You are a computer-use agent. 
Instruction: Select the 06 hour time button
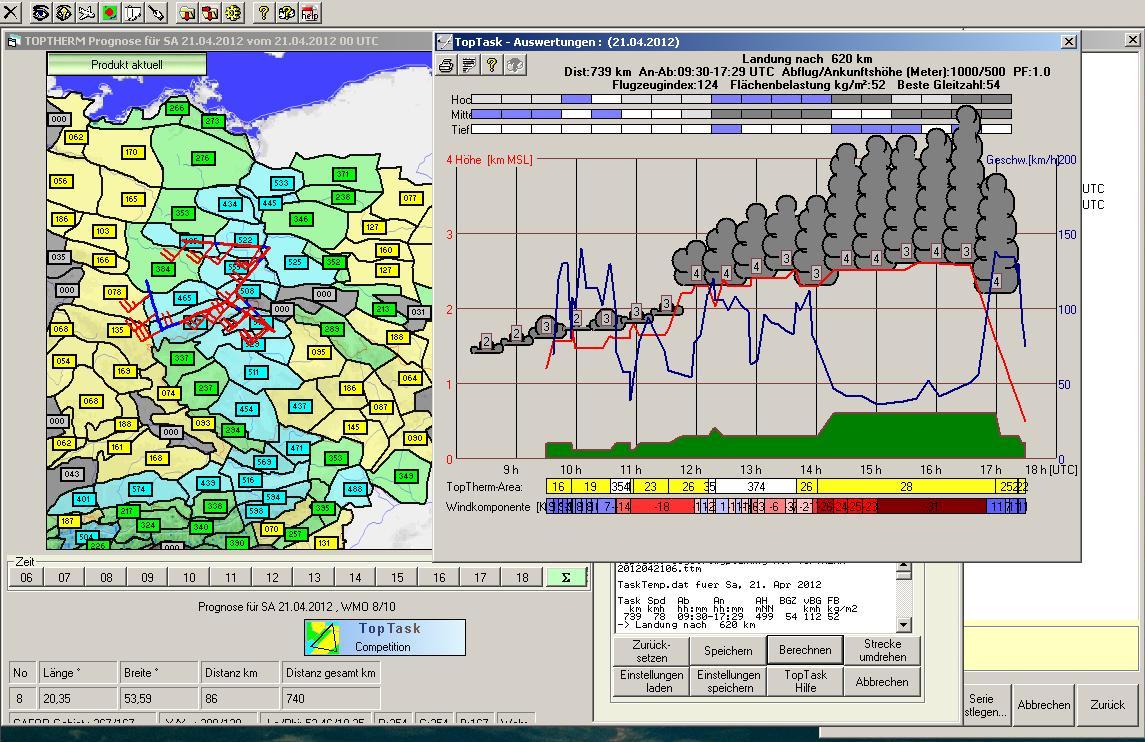click(x=26, y=577)
